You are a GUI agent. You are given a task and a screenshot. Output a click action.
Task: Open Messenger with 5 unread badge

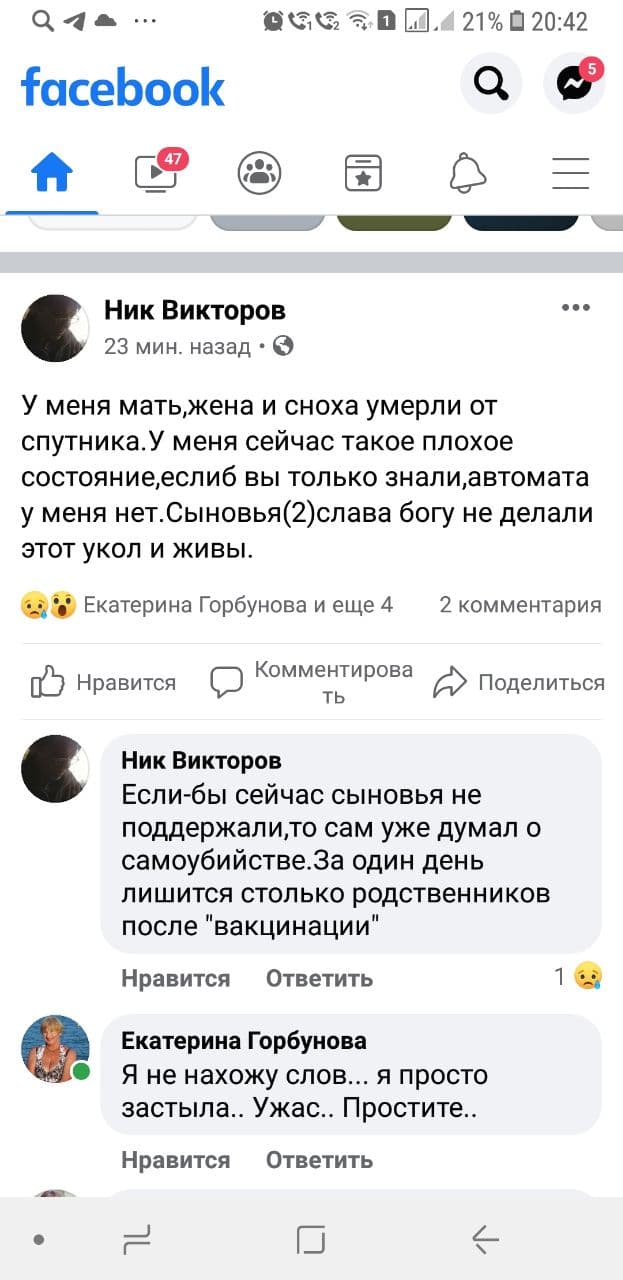pos(575,84)
